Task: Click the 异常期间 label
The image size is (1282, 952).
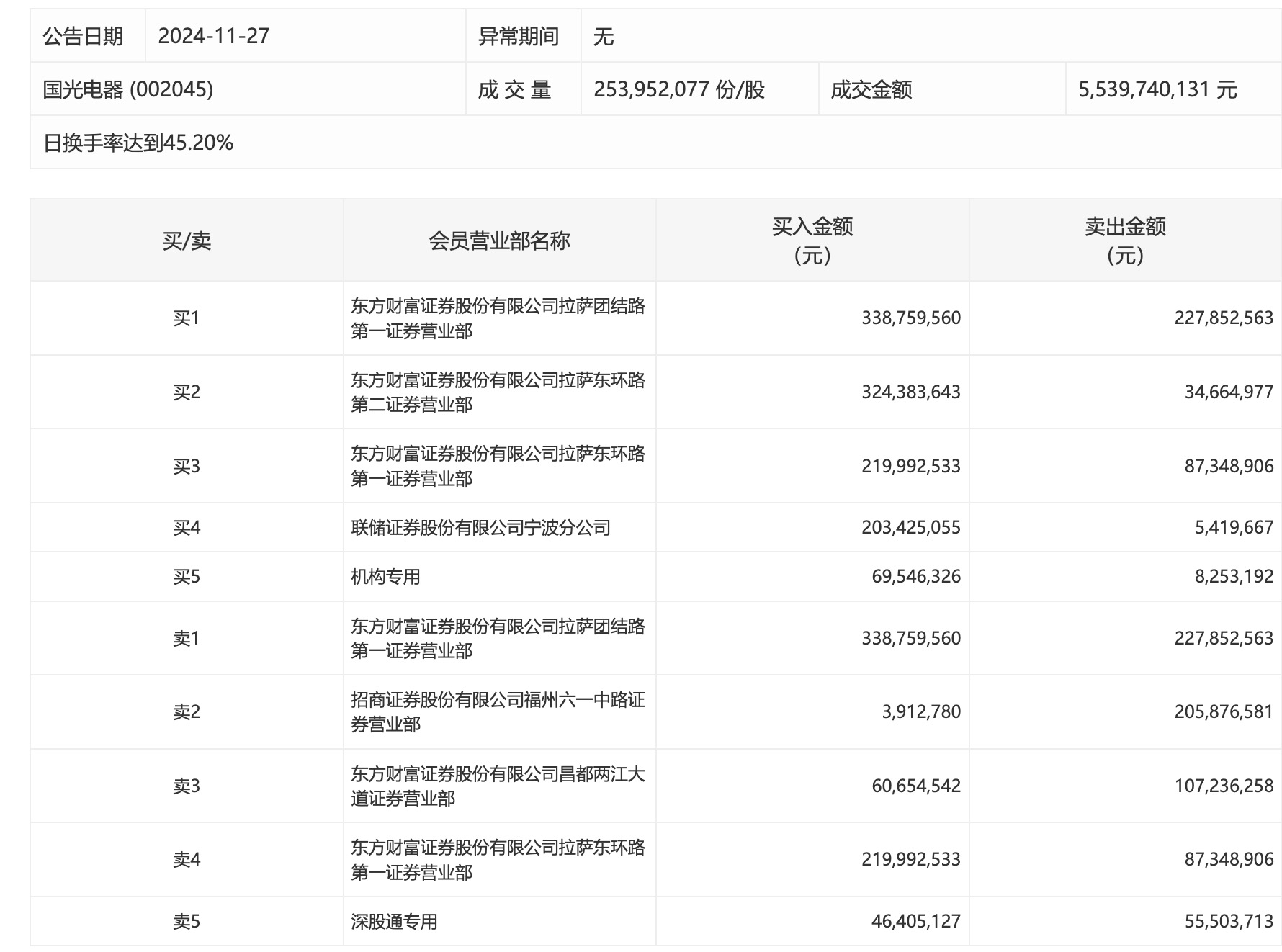Action: (519, 36)
